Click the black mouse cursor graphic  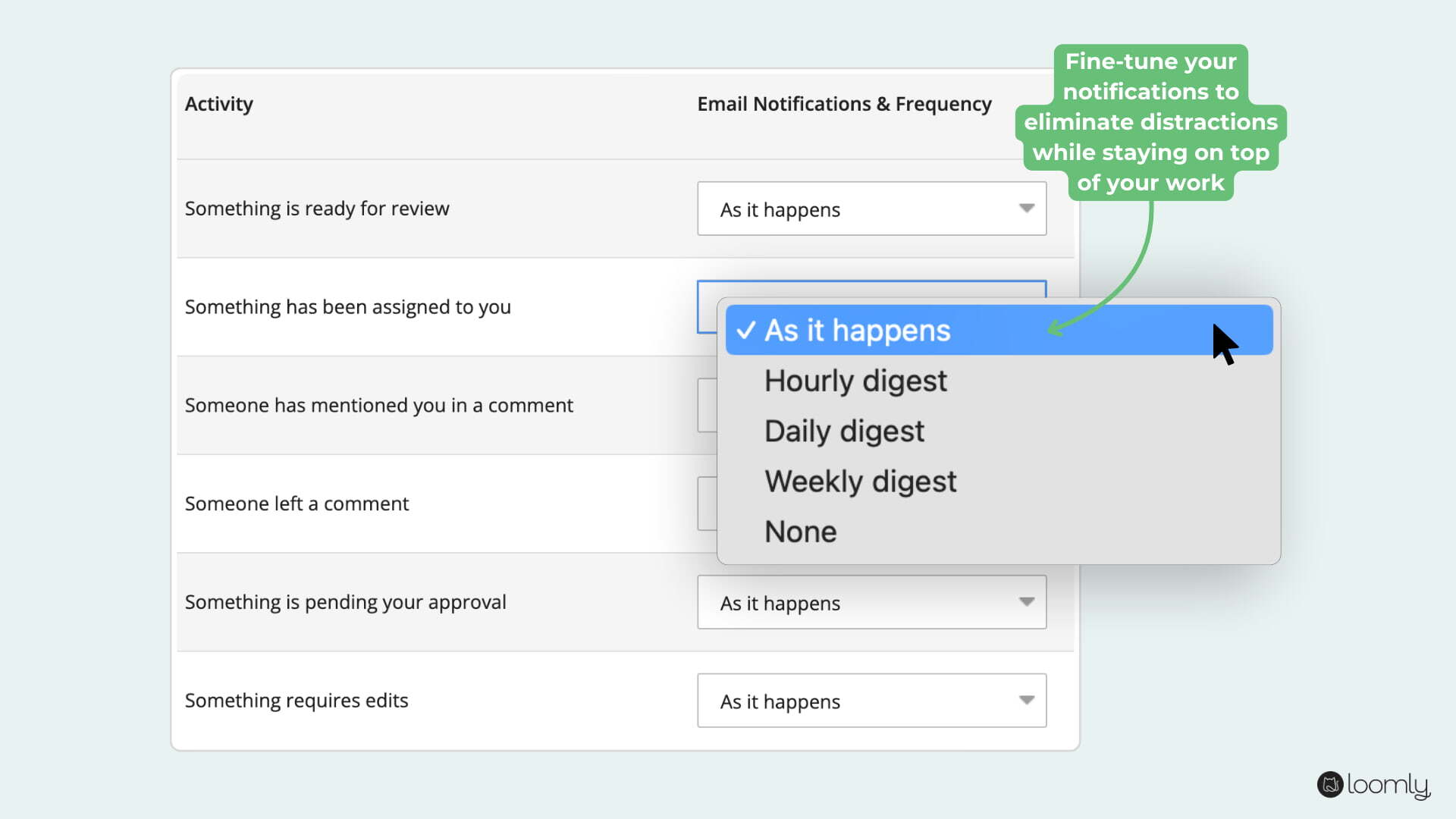(1222, 343)
